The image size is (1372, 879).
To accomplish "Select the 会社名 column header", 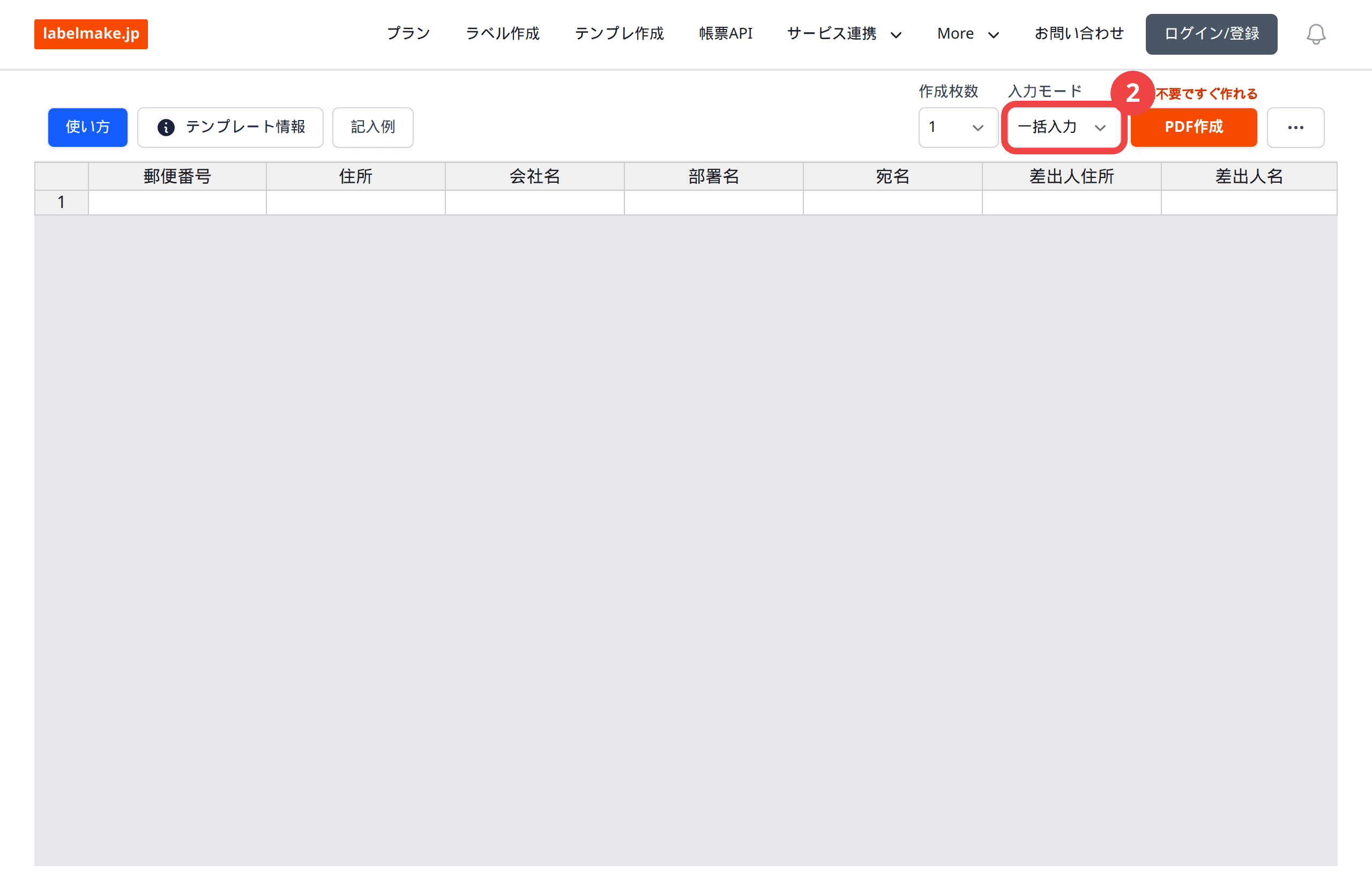I will (x=535, y=176).
